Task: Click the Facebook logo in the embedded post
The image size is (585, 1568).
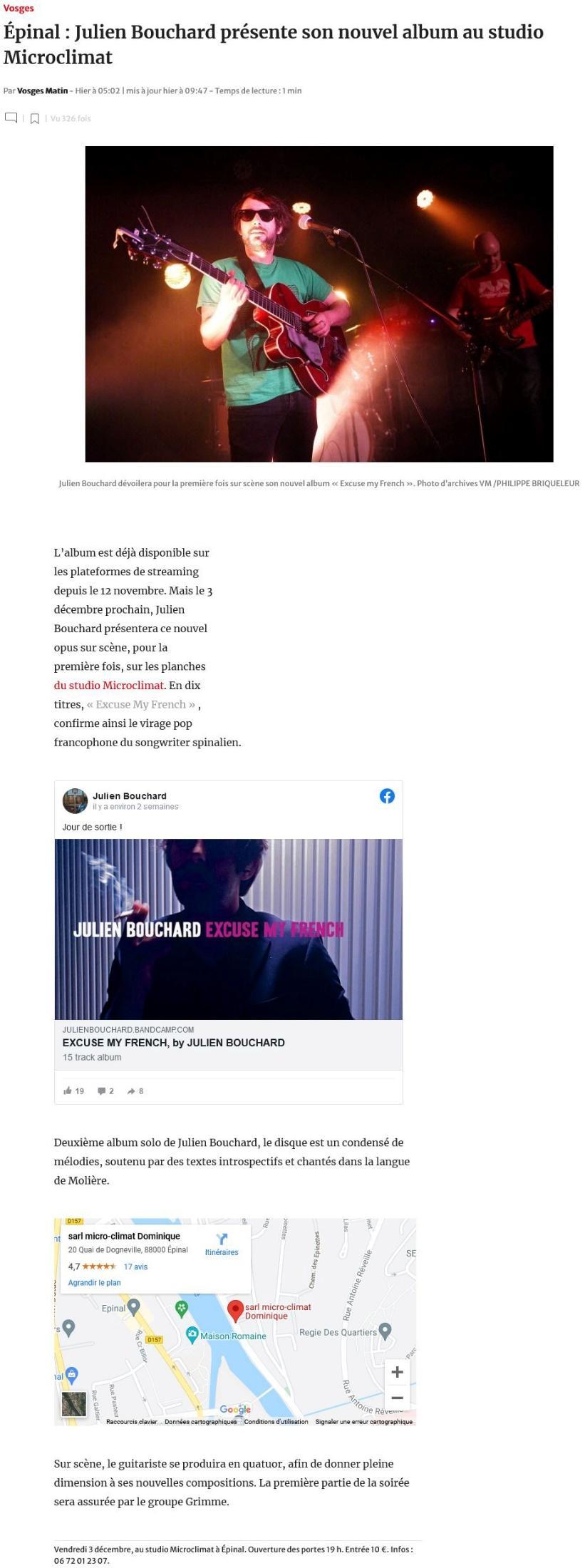Action: click(387, 795)
